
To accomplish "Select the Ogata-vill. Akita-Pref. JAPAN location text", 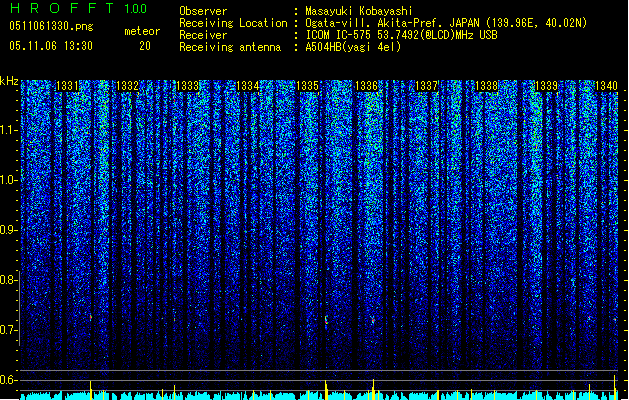I will 446,23.
